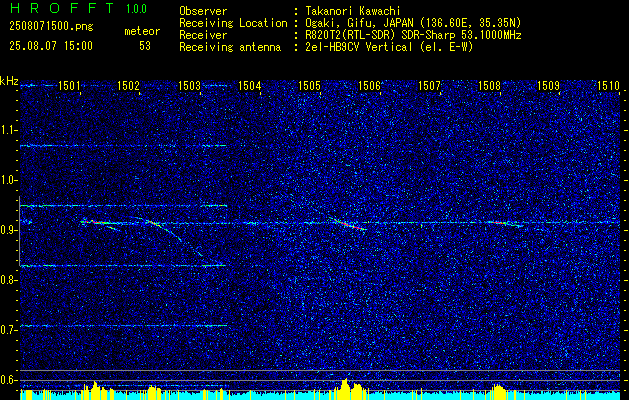
Task: Select the file name 2508071500.png
Action: (x=51, y=27)
